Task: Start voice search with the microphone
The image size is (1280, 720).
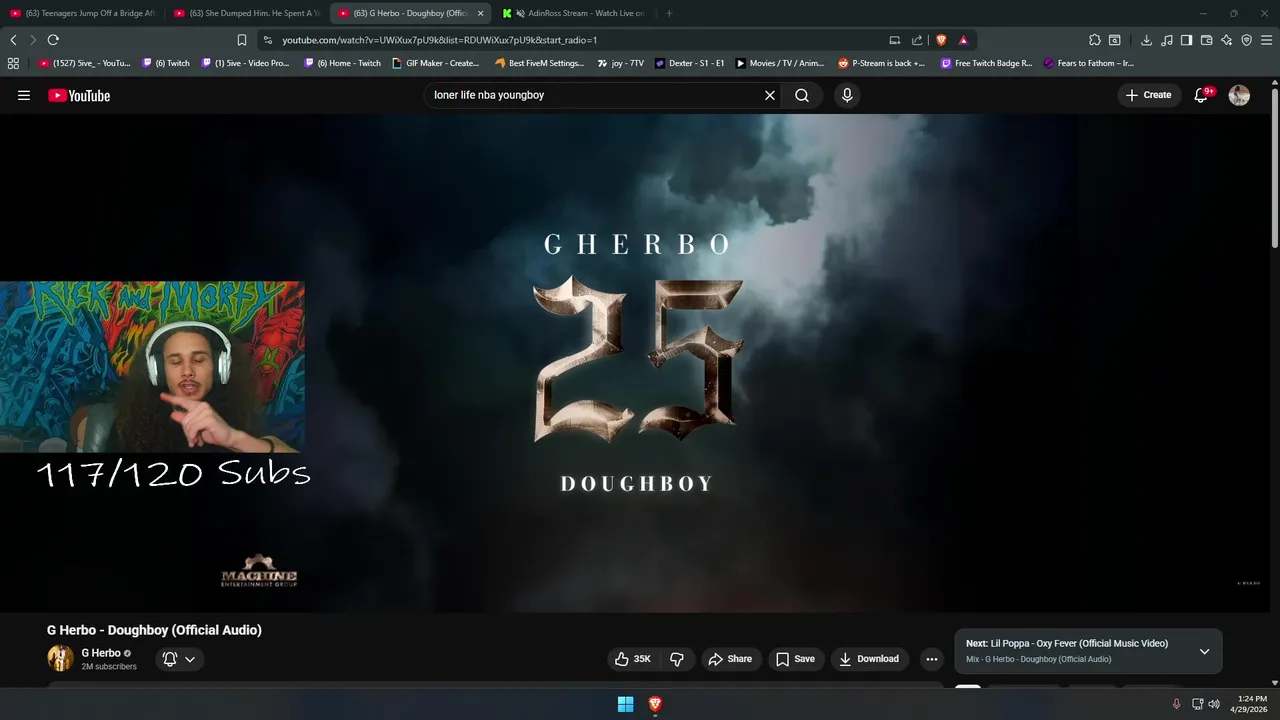Action: [847, 95]
